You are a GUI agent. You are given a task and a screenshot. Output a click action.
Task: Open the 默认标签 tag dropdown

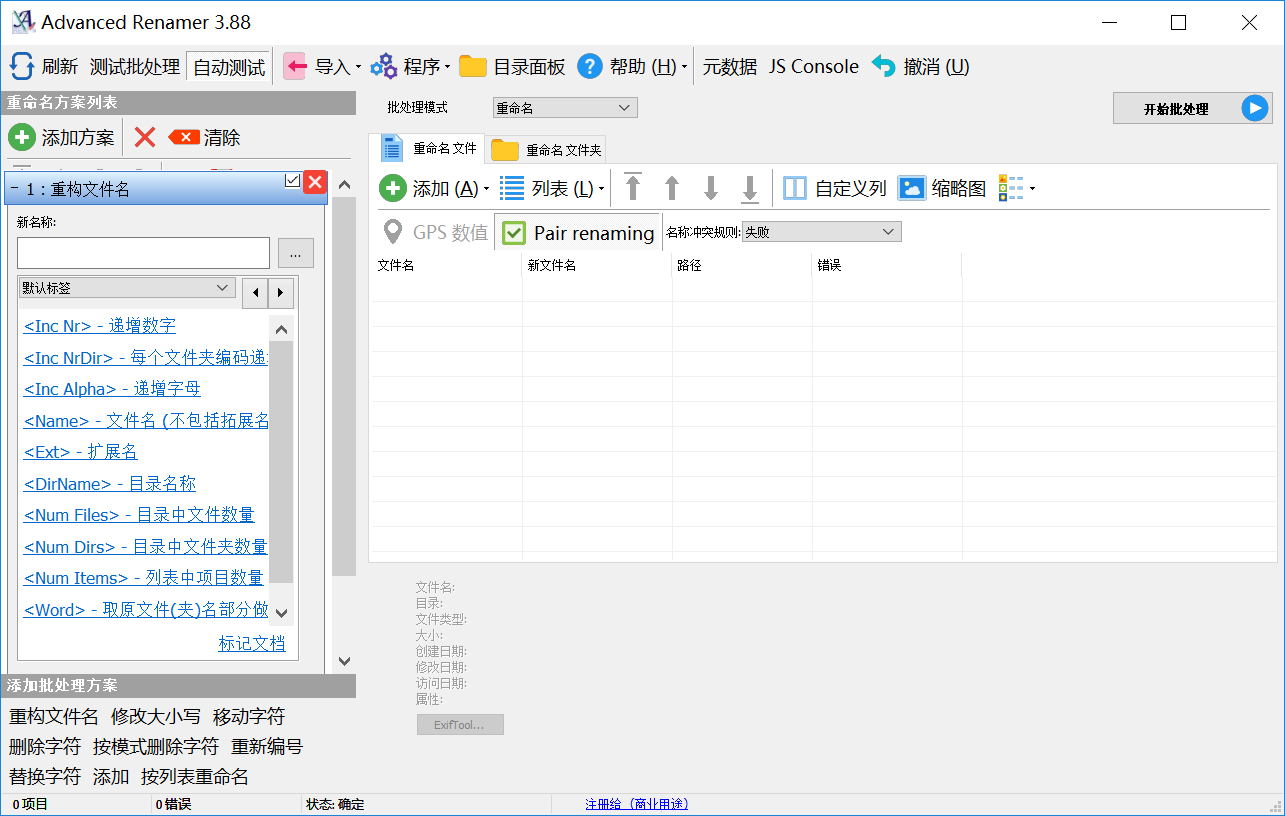[127, 288]
